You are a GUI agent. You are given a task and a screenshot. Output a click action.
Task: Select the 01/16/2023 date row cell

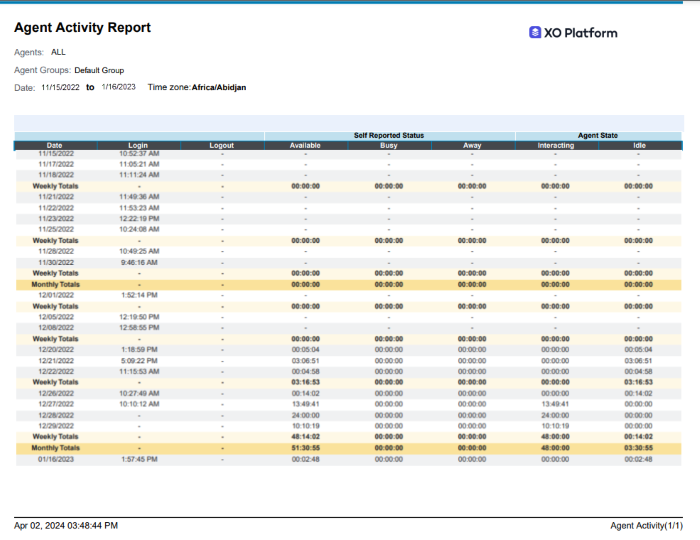(x=55, y=459)
